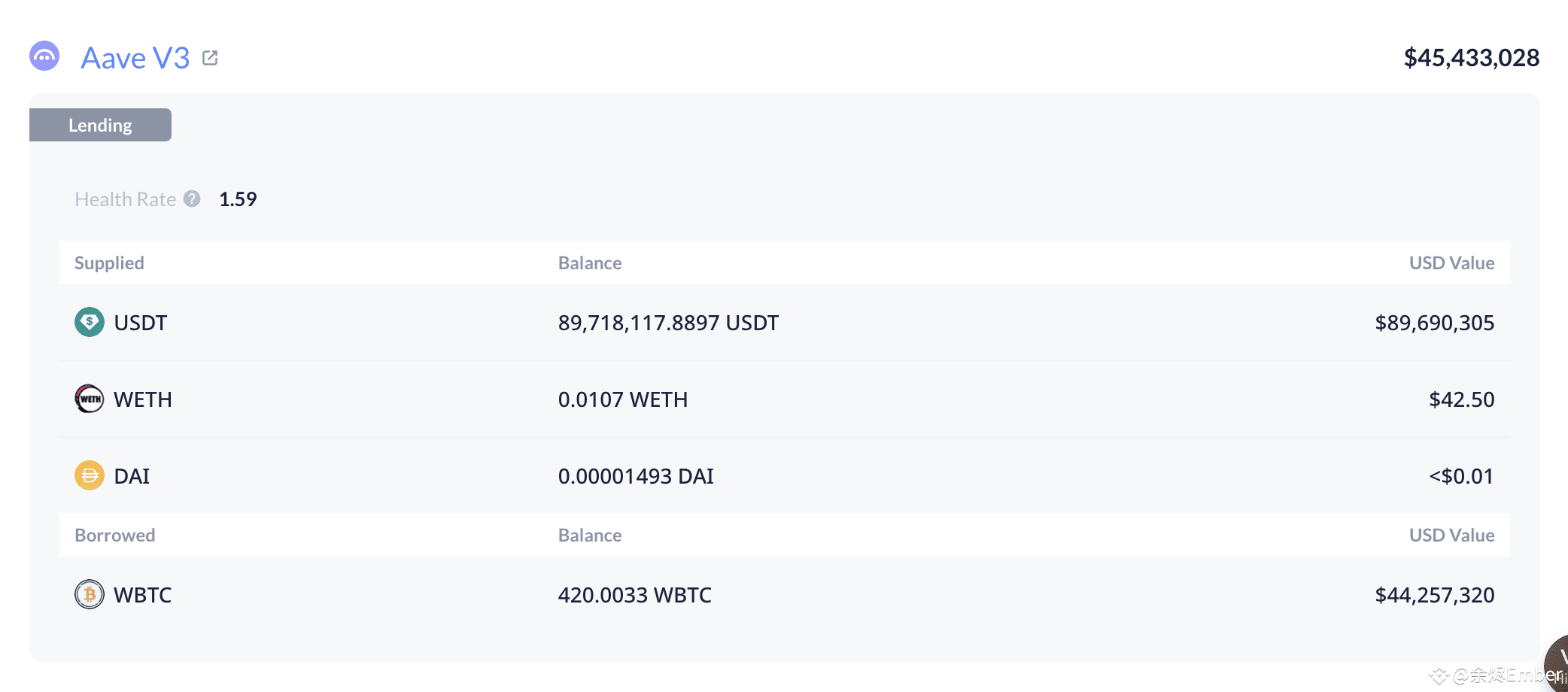Click the WETH token icon
This screenshot has height=692, width=1568.
click(x=90, y=399)
